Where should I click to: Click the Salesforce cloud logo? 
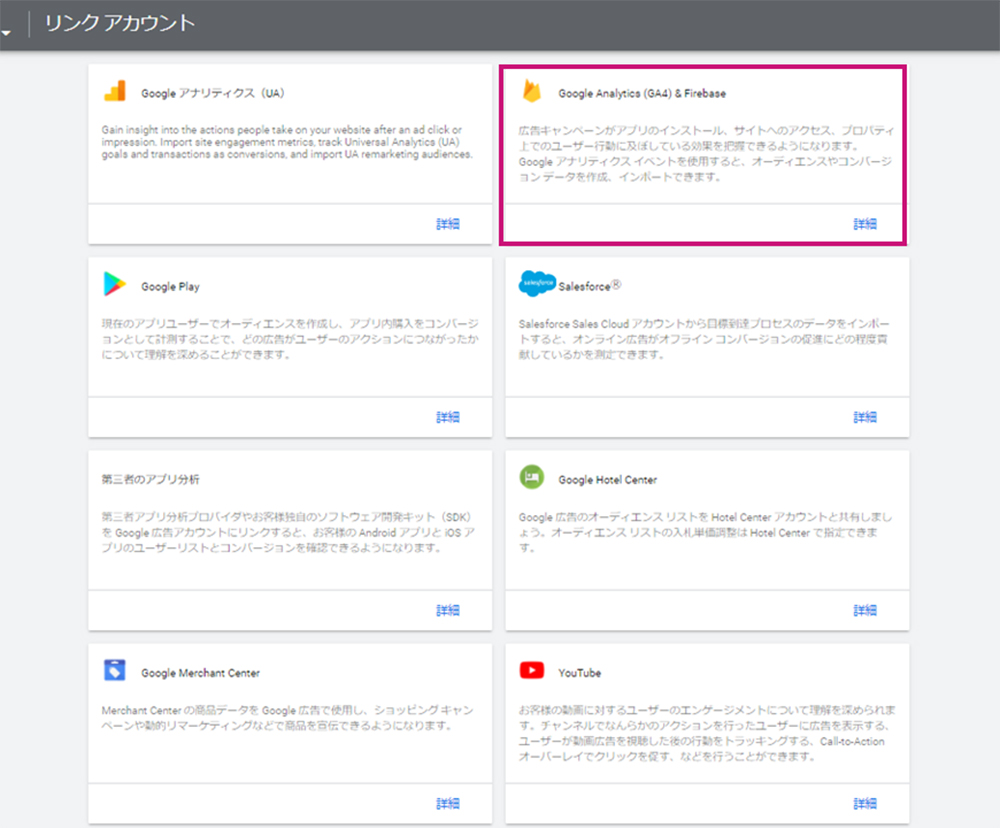[x=537, y=283]
